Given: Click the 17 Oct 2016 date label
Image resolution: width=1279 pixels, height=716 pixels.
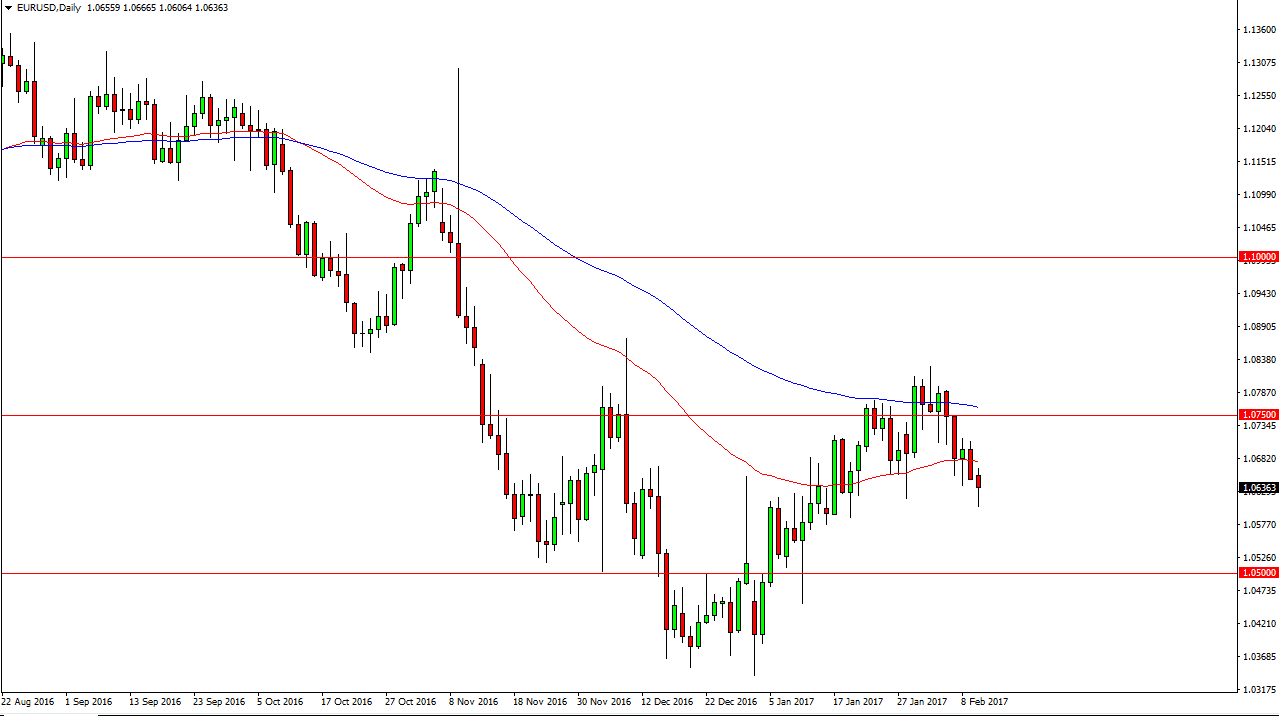Looking at the screenshot, I should tap(346, 702).
